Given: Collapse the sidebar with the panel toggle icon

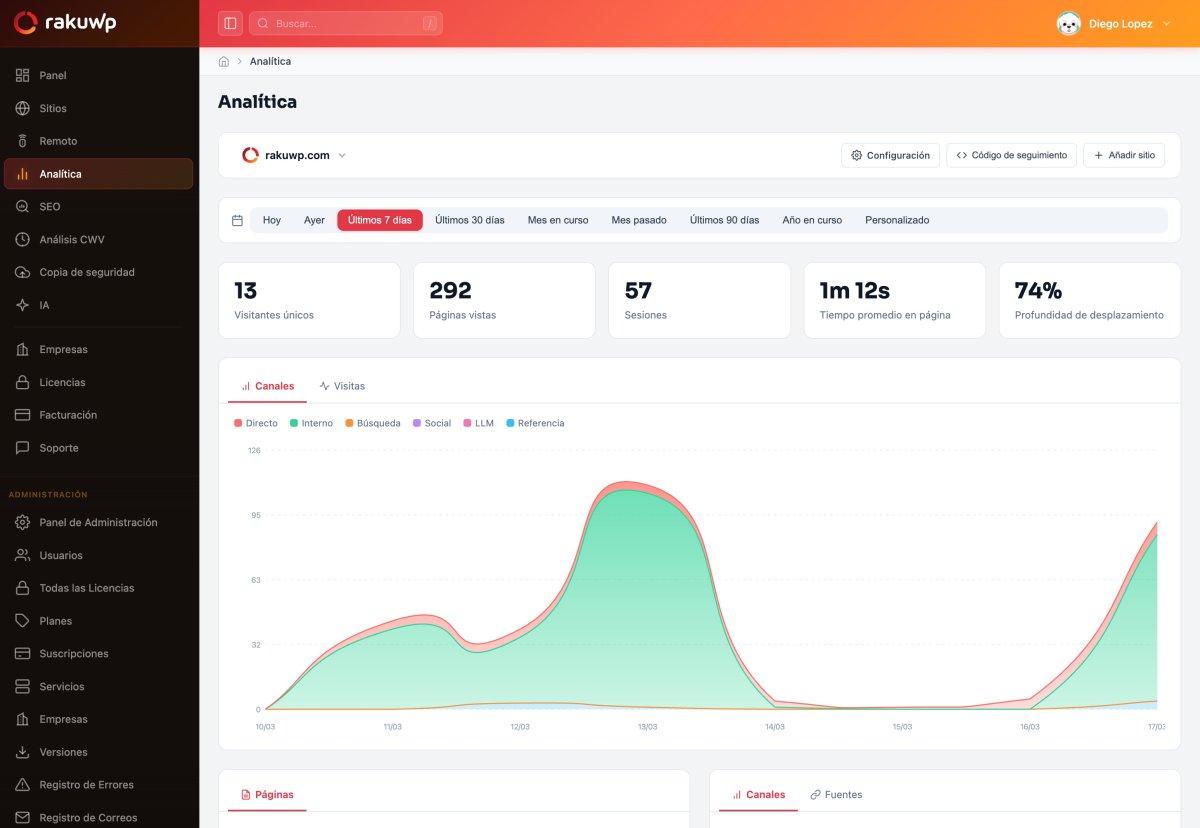Looking at the screenshot, I should pyautogui.click(x=230, y=22).
